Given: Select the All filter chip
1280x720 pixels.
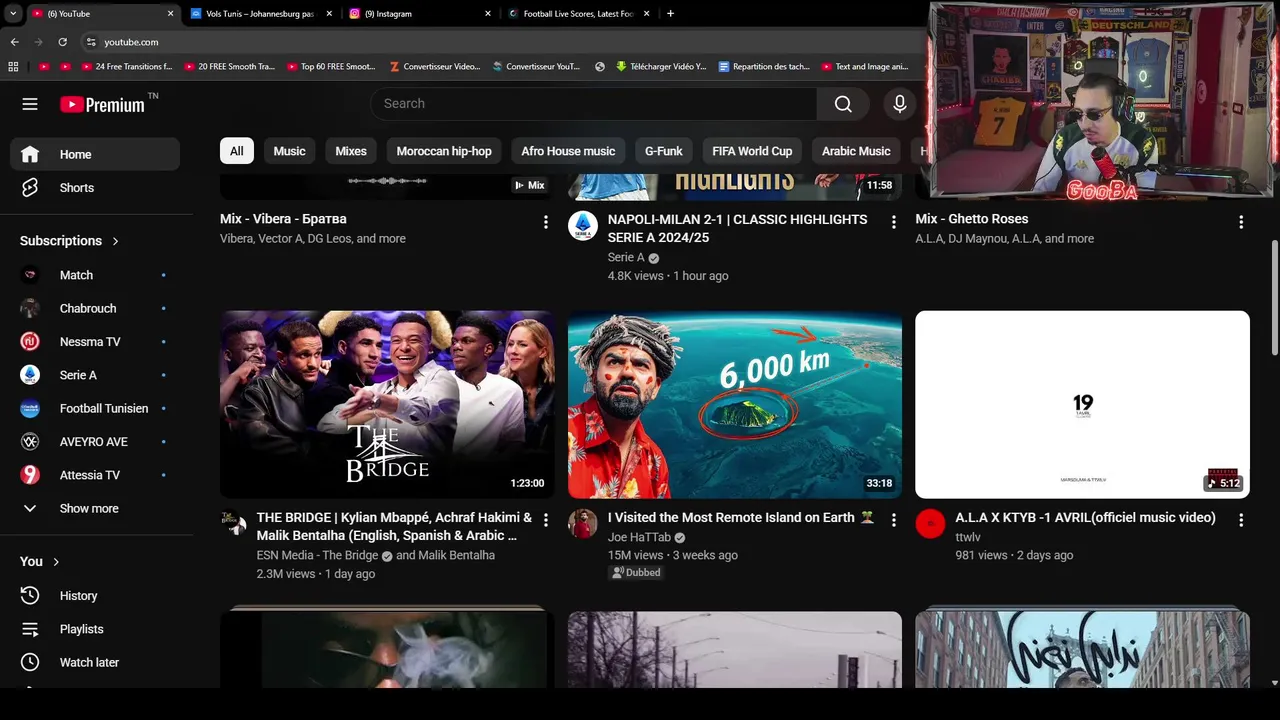Looking at the screenshot, I should (x=237, y=151).
